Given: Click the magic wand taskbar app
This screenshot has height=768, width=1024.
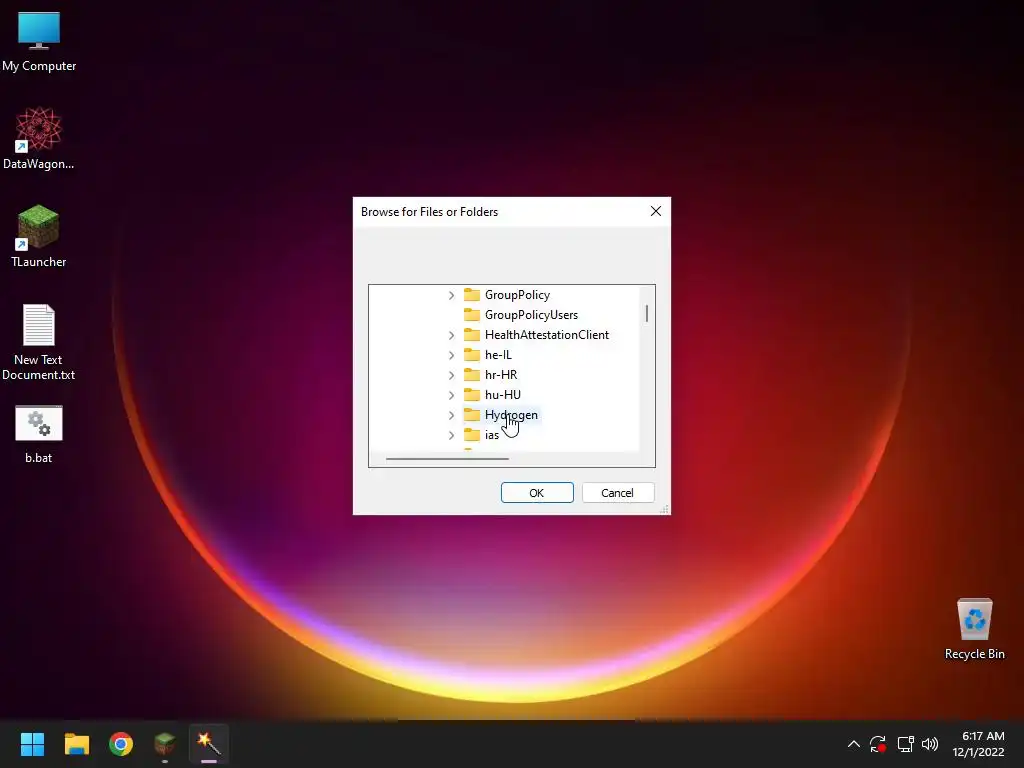Looking at the screenshot, I should pyautogui.click(x=209, y=744).
